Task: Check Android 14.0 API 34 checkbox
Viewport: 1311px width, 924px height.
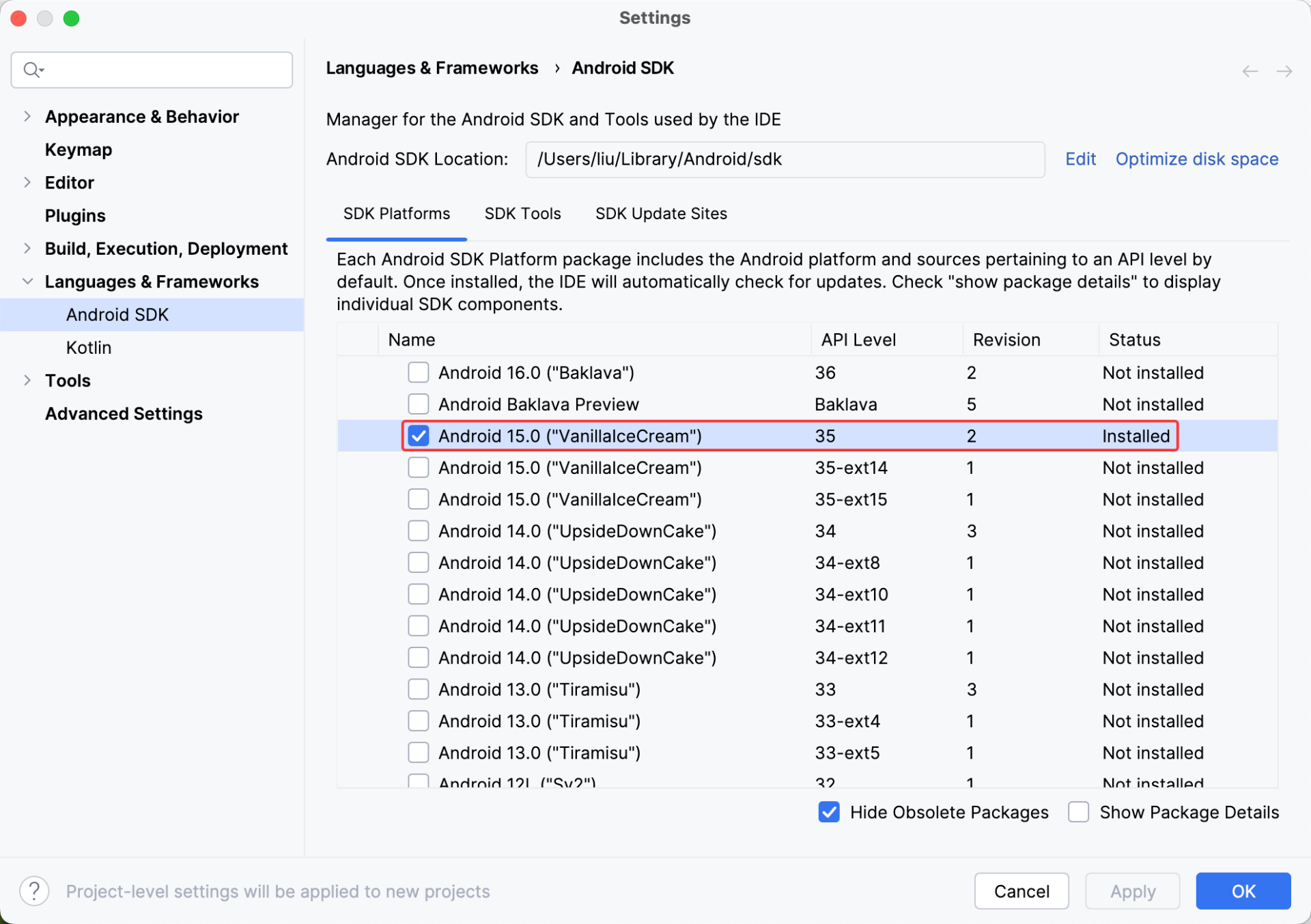Action: (418, 531)
